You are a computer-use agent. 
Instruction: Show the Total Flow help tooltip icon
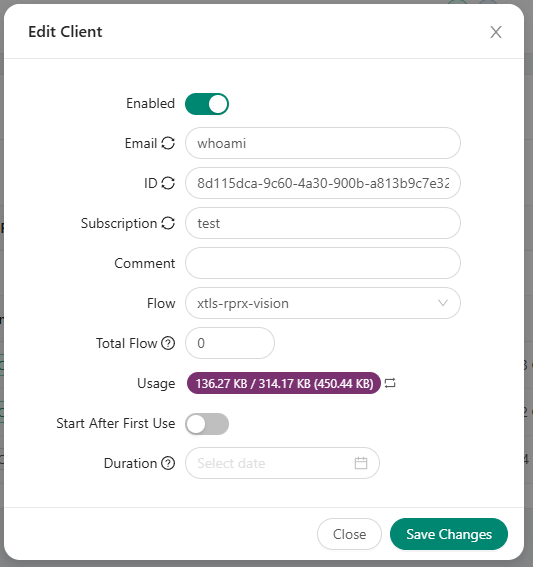coord(168,343)
